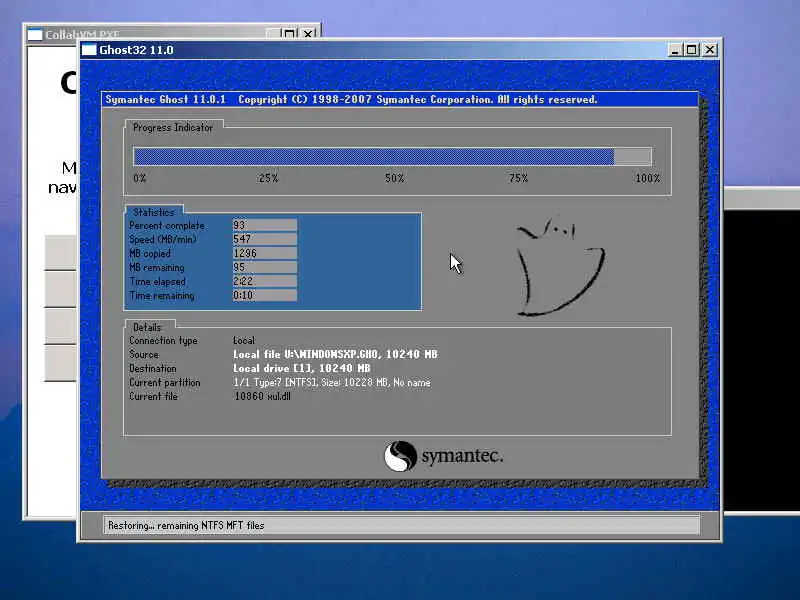Screen dimensions: 800x600
Task: Click the 75% progress scale marker
Action: pos(518,178)
